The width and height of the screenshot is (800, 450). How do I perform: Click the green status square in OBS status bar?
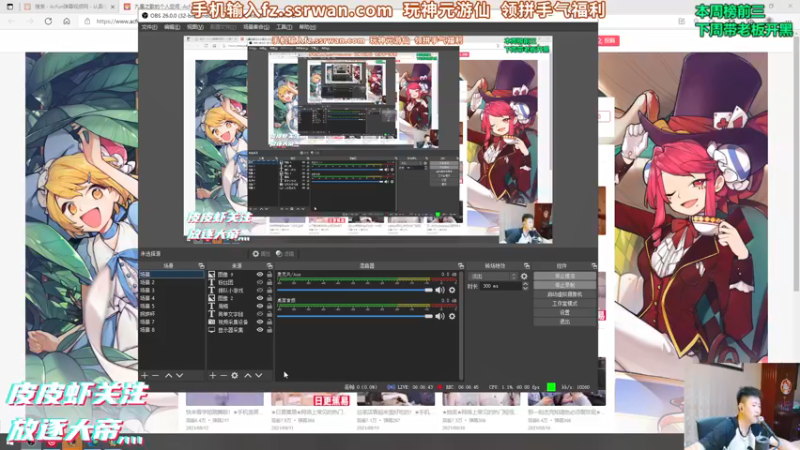551,387
